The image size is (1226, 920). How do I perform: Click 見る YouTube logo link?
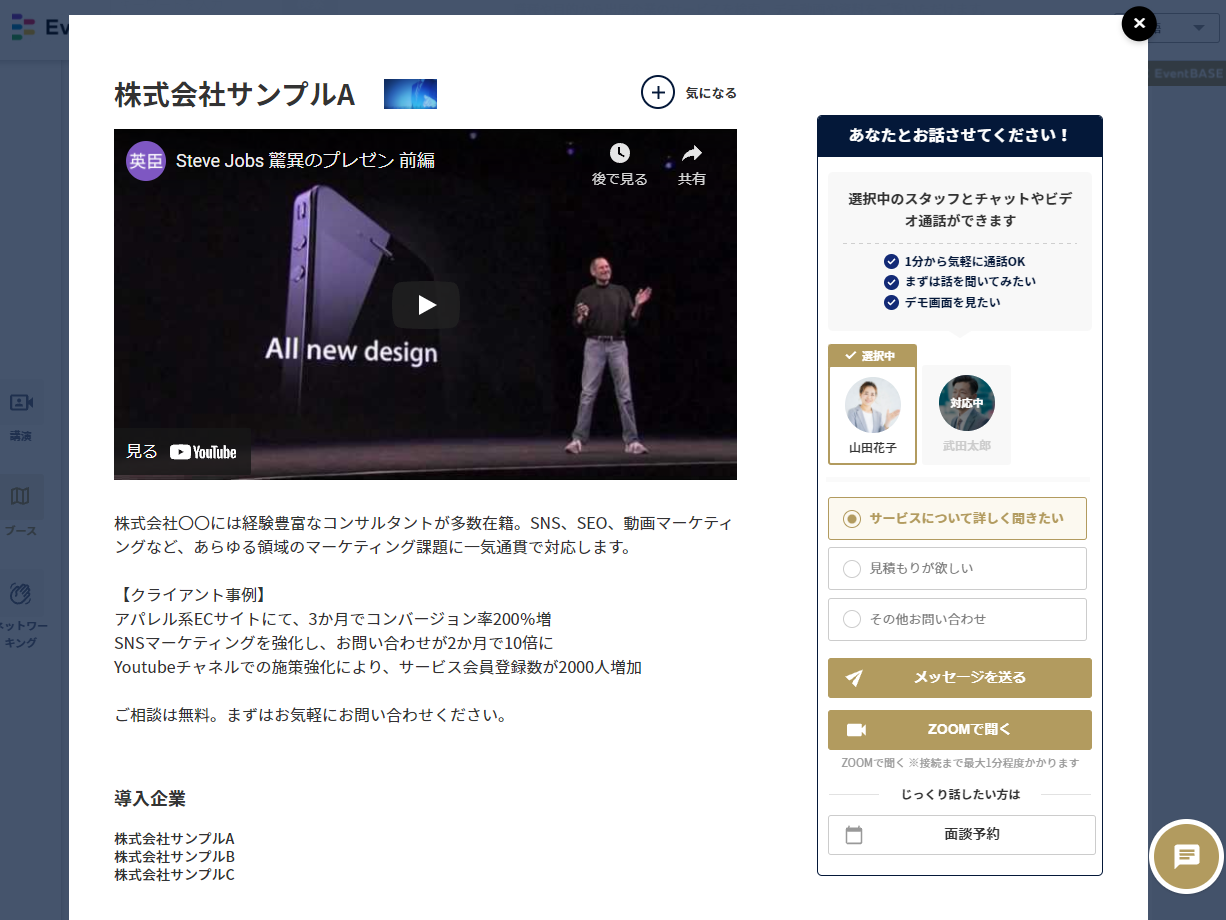tap(183, 452)
